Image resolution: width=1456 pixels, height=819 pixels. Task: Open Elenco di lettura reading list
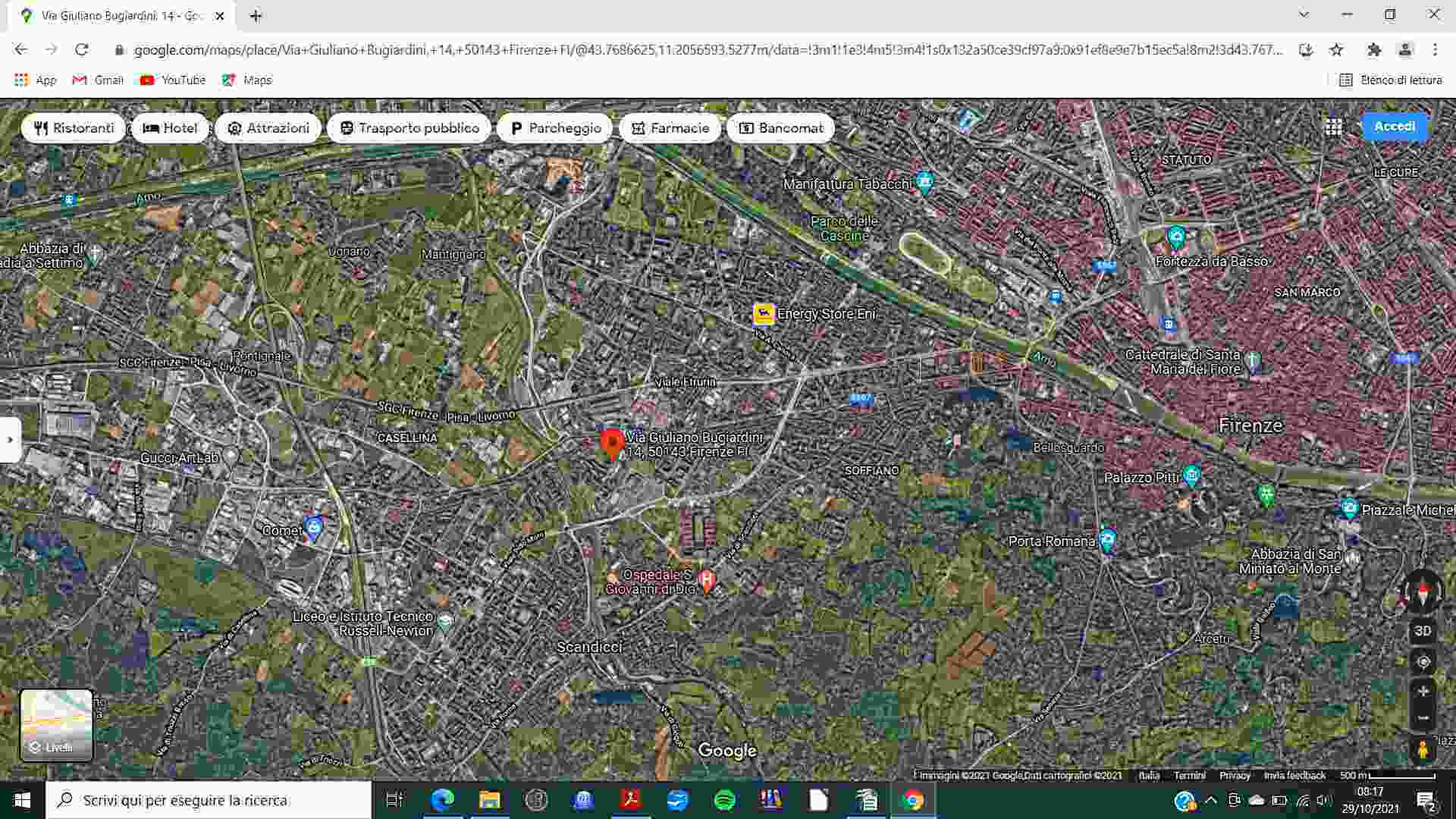(1391, 80)
